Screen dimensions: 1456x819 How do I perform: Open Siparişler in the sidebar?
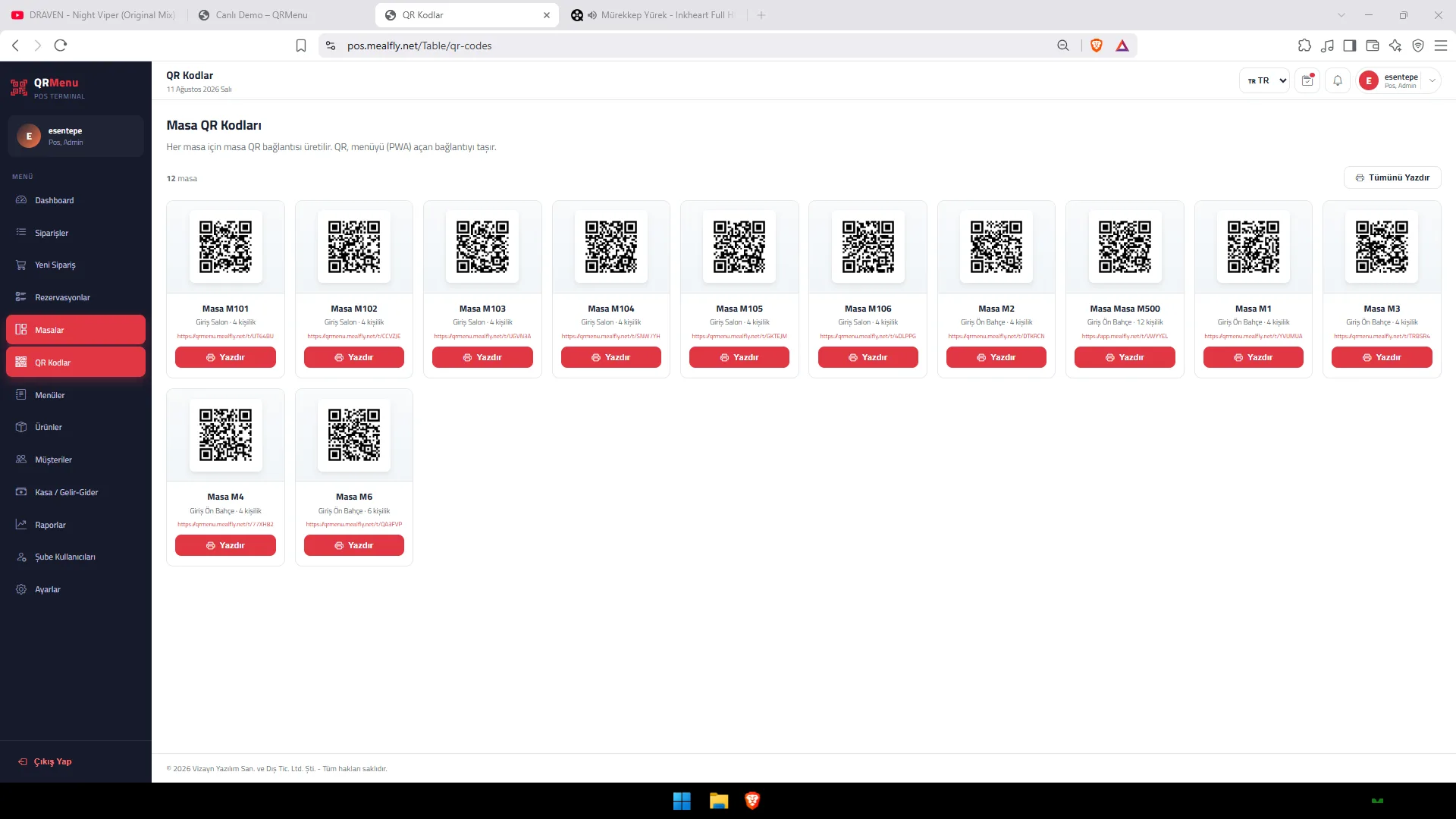[x=76, y=233]
